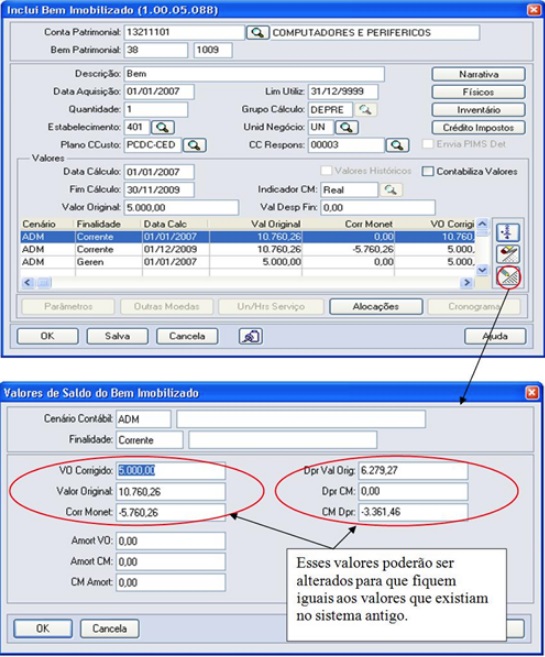Click the Outras Moedas button
545x657 pixels.
[x=166, y=306]
